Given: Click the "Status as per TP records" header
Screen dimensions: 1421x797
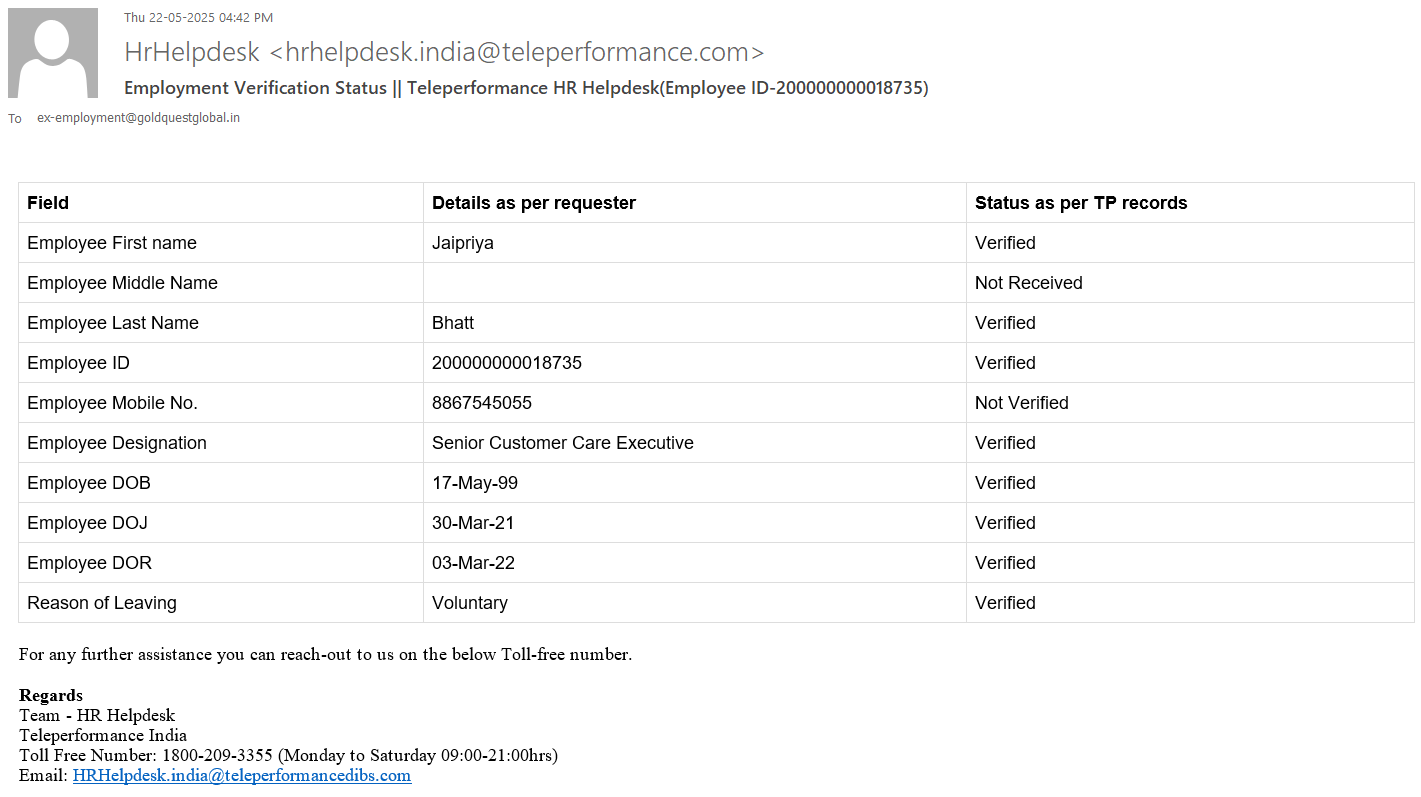Looking at the screenshot, I should tap(1081, 203).
